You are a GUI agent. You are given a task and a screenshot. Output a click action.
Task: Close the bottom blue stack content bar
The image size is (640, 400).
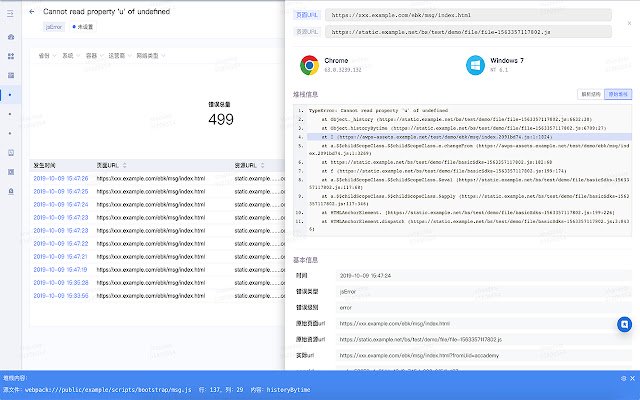[x=632, y=378]
